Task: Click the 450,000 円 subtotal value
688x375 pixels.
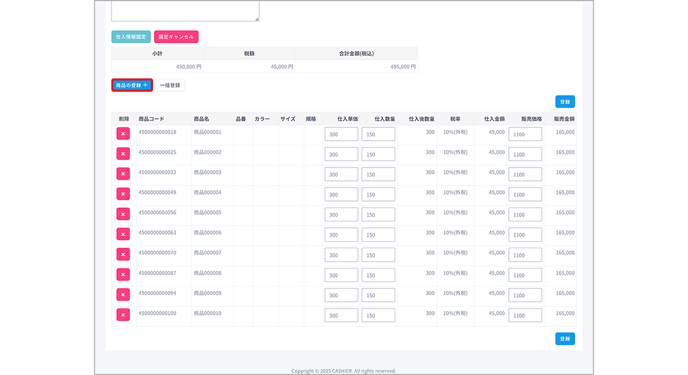Action: pyautogui.click(x=189, y=67)
